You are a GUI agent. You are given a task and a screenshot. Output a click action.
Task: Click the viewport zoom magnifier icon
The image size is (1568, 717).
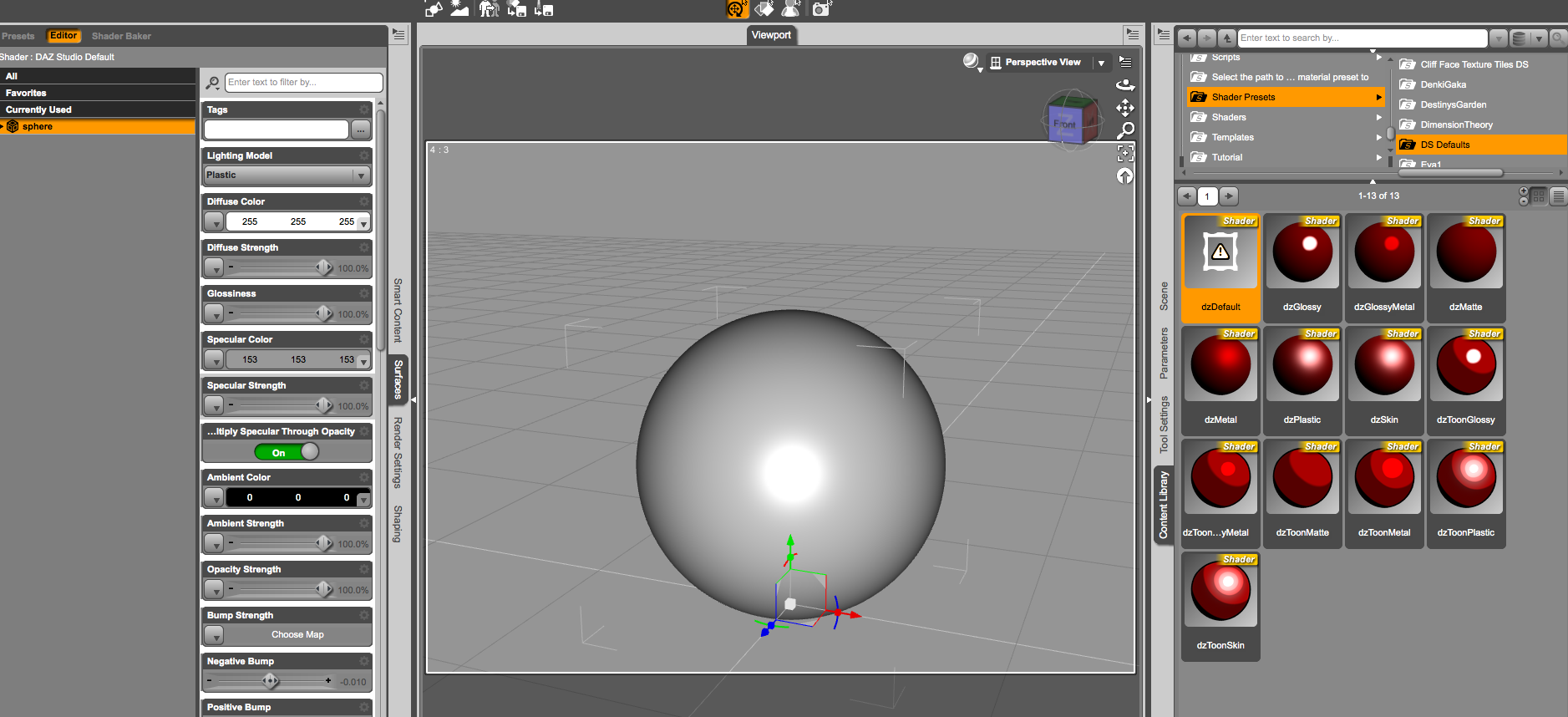[1125, 130]
